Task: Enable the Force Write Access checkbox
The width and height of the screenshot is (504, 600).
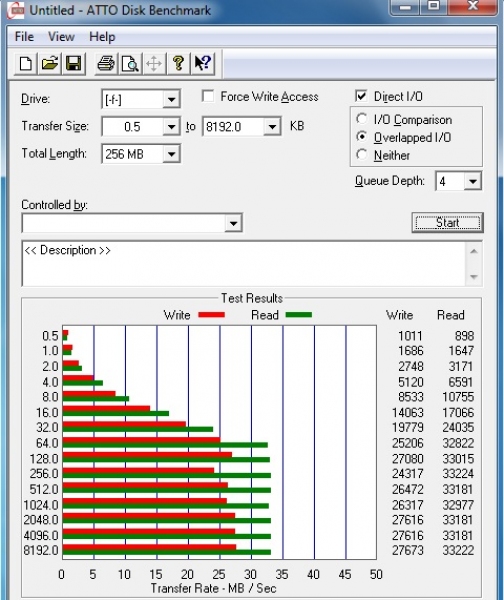Action: coord(208,96)
